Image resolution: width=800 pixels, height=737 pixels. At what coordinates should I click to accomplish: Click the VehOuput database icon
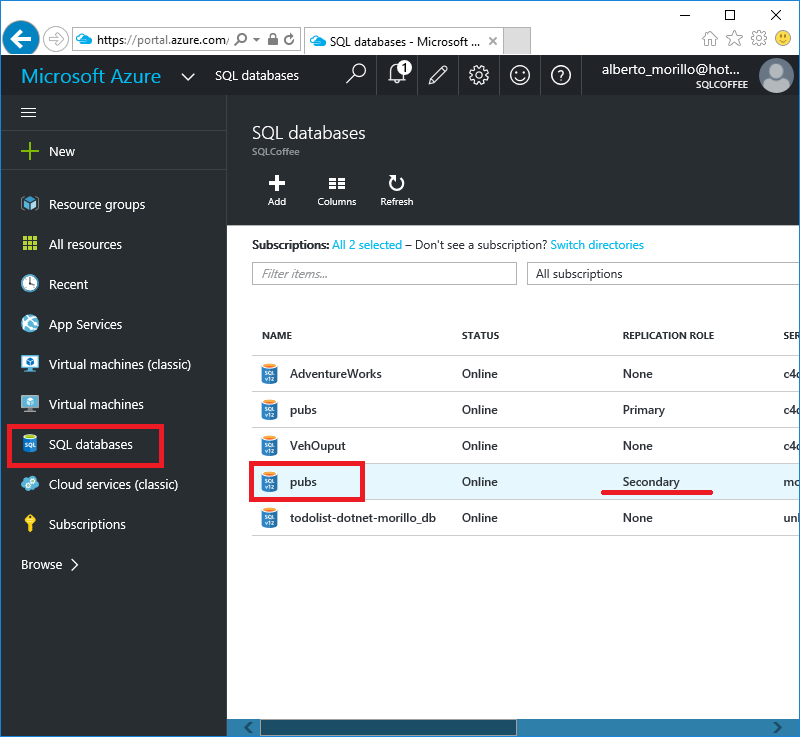269,446
